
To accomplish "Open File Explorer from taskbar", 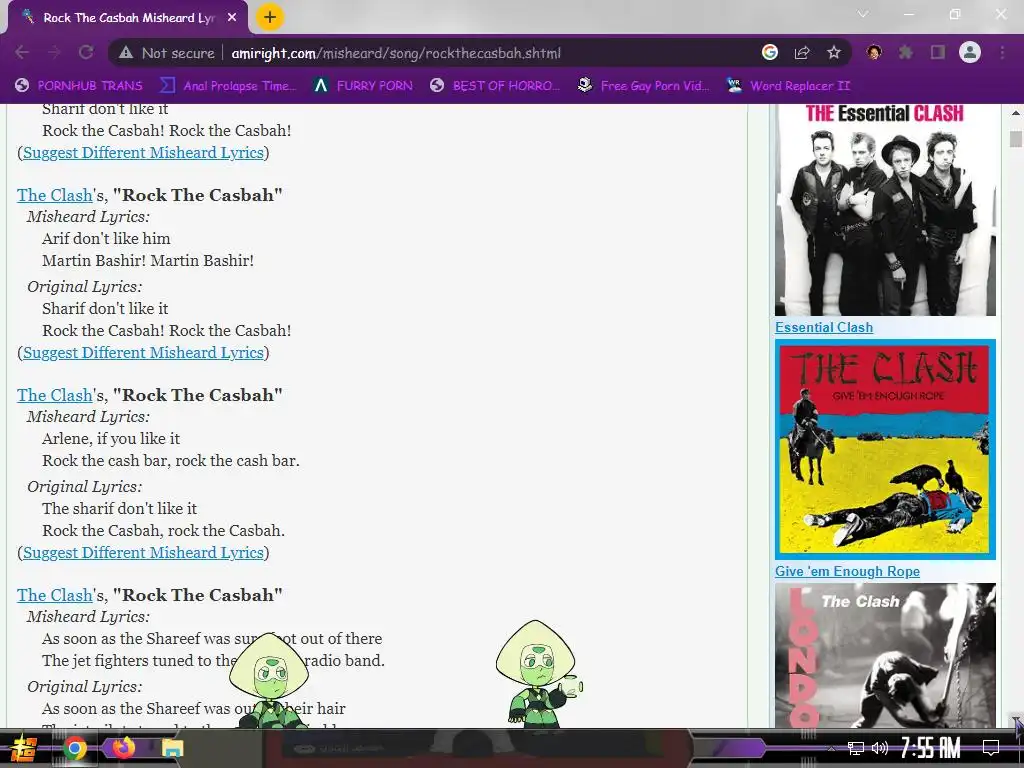I will click(172, 748).
